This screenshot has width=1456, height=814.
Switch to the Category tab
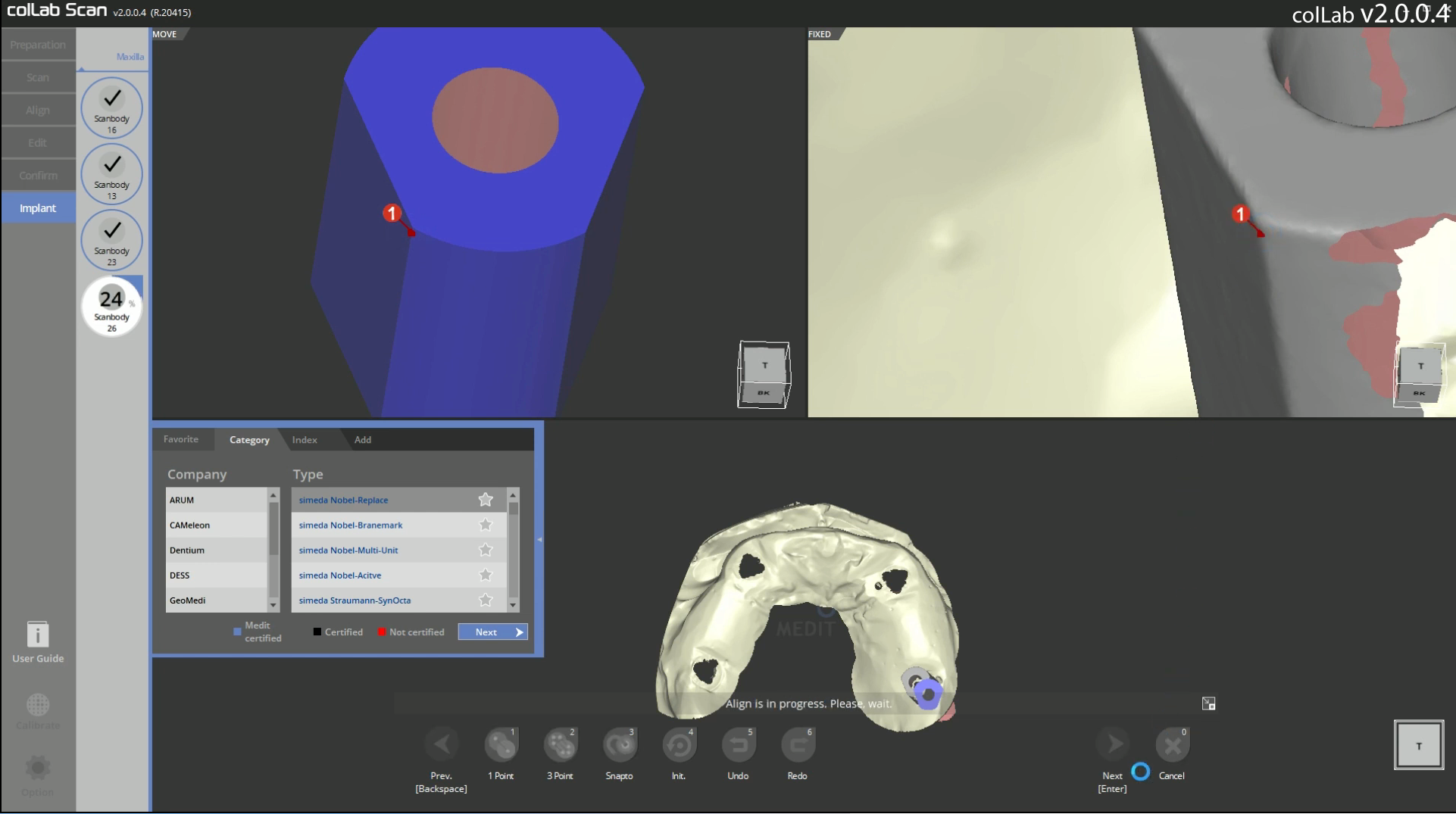pyautogui.click(x=249, y=439)
